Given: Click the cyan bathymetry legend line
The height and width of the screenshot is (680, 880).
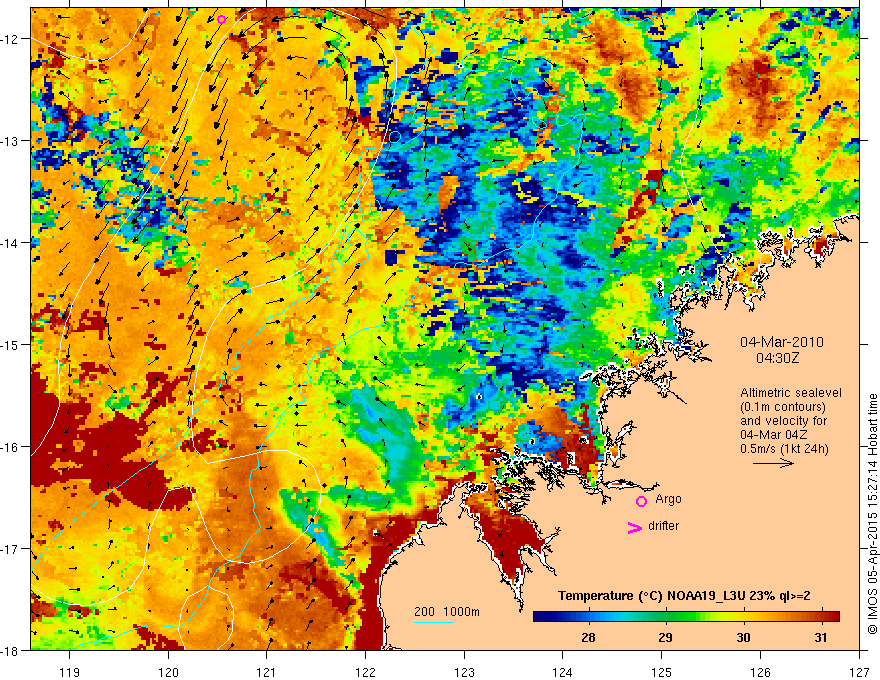Looking at the screenshot, I should (x=434, y=622).
